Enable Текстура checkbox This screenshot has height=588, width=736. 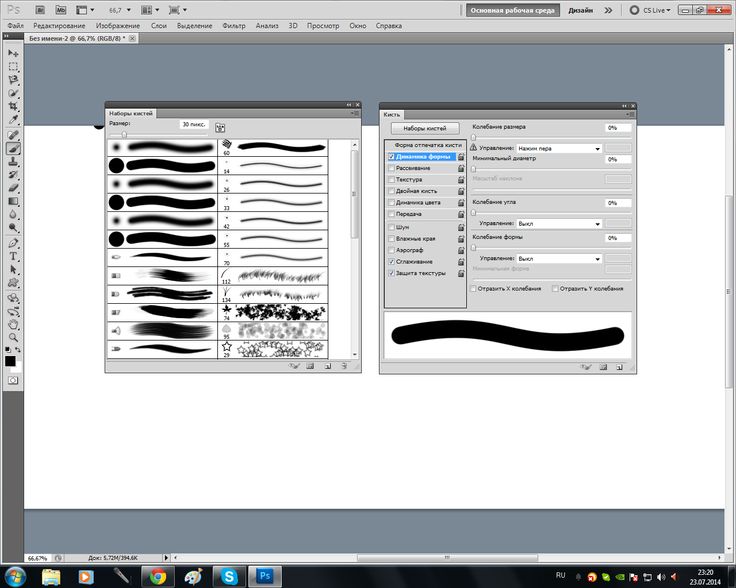pyautogui.click(x=391, y=180)
